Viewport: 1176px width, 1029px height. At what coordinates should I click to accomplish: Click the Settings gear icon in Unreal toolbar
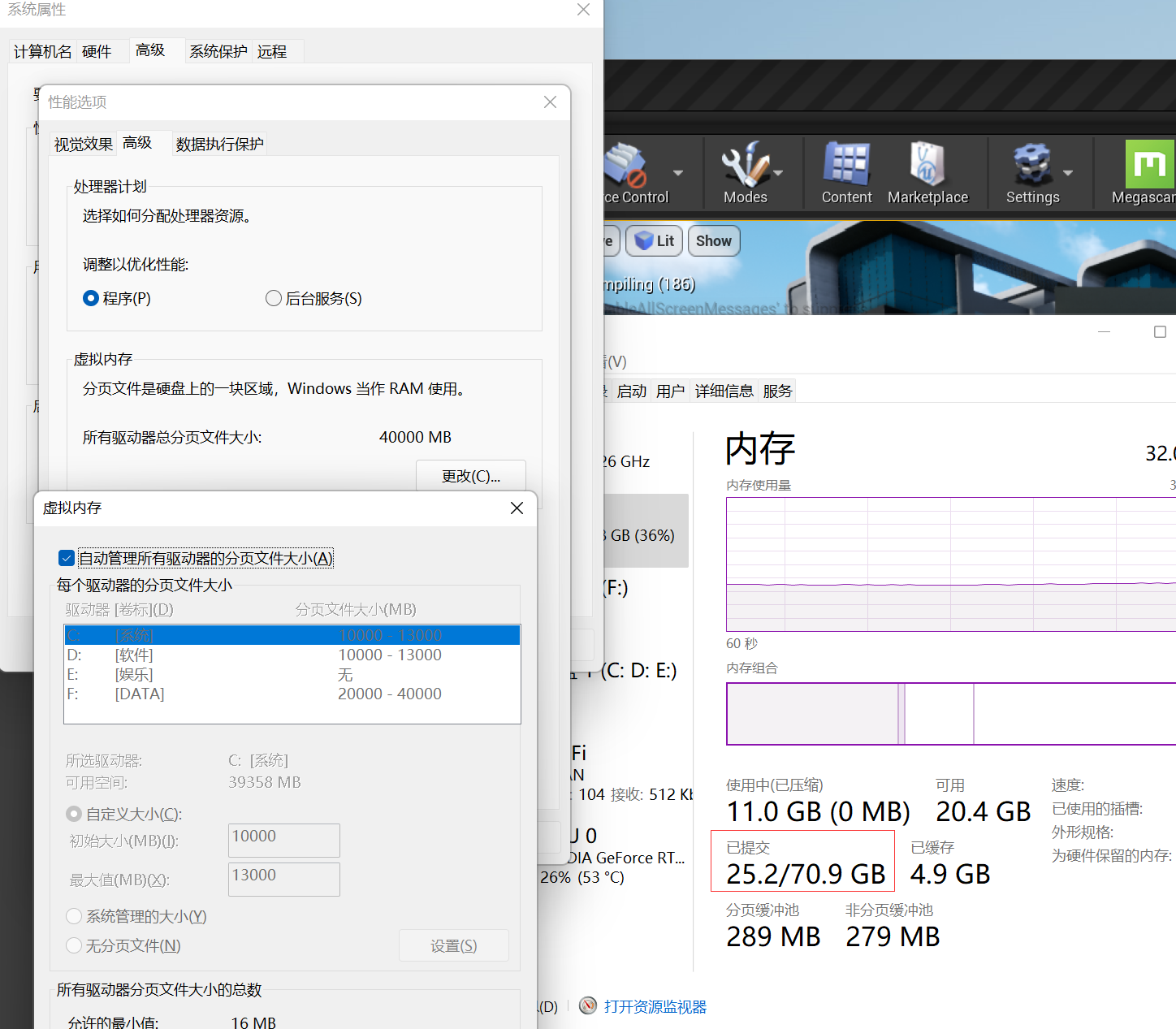point(1032,162)
